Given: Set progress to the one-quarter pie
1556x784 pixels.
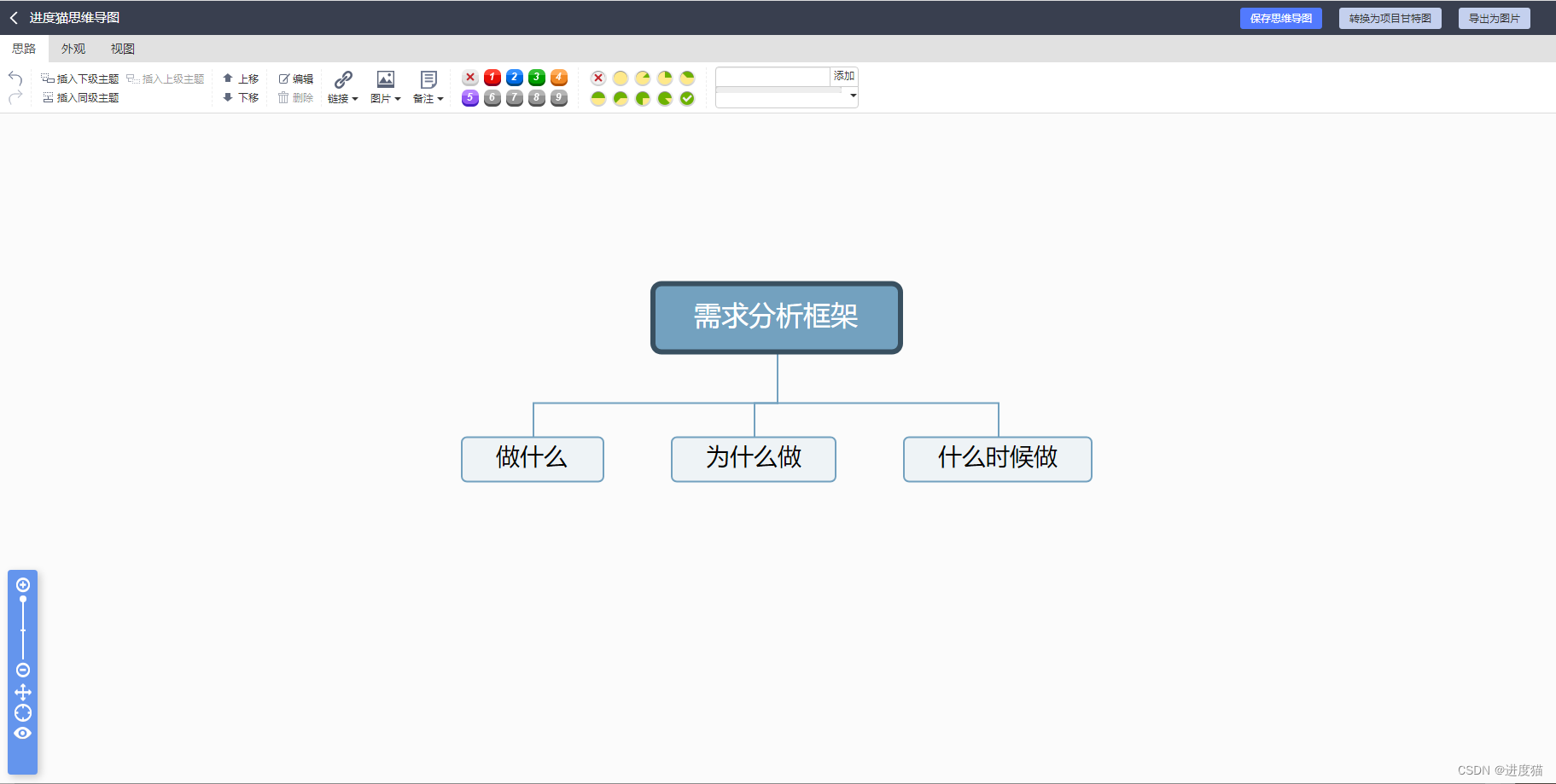Looking at the screenshot, I should tap(665, 78).
